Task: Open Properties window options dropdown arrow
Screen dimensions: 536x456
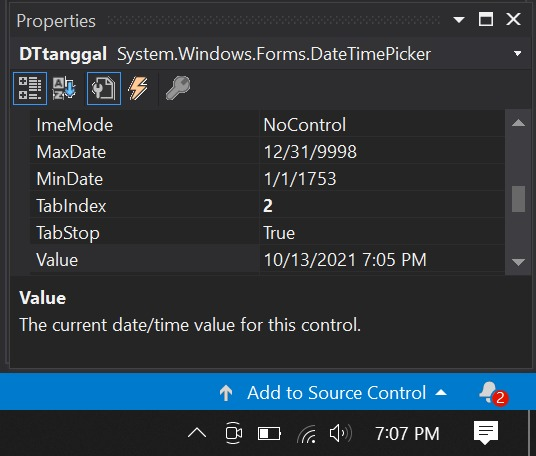Action: click(x=459, y=20)
